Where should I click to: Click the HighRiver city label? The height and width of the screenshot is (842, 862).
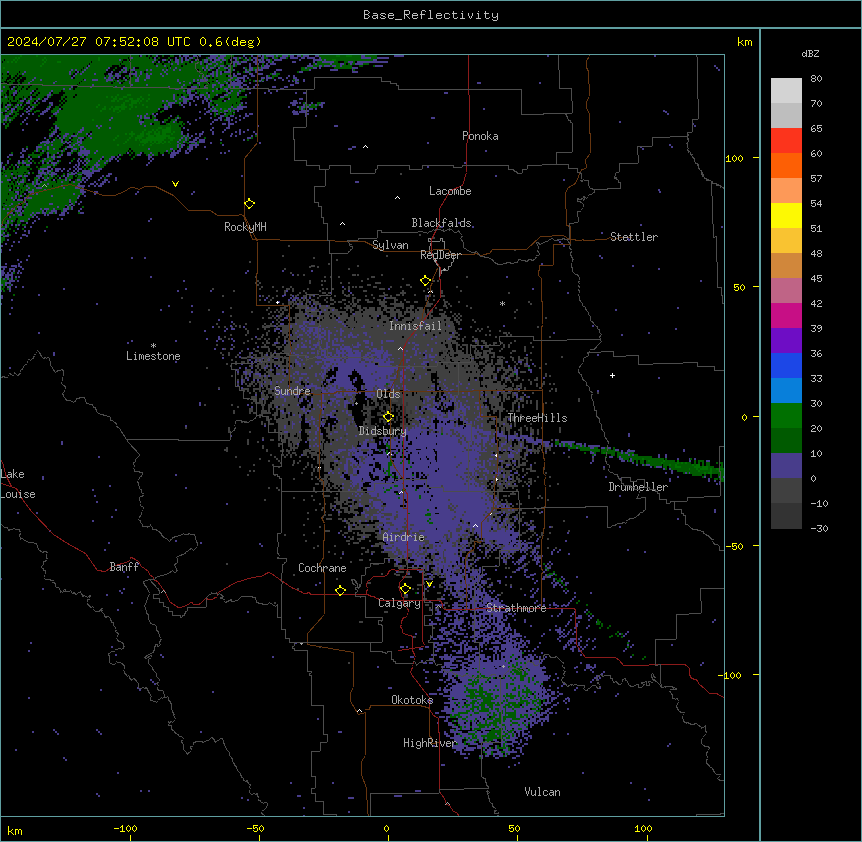click(x=430, y=743)
